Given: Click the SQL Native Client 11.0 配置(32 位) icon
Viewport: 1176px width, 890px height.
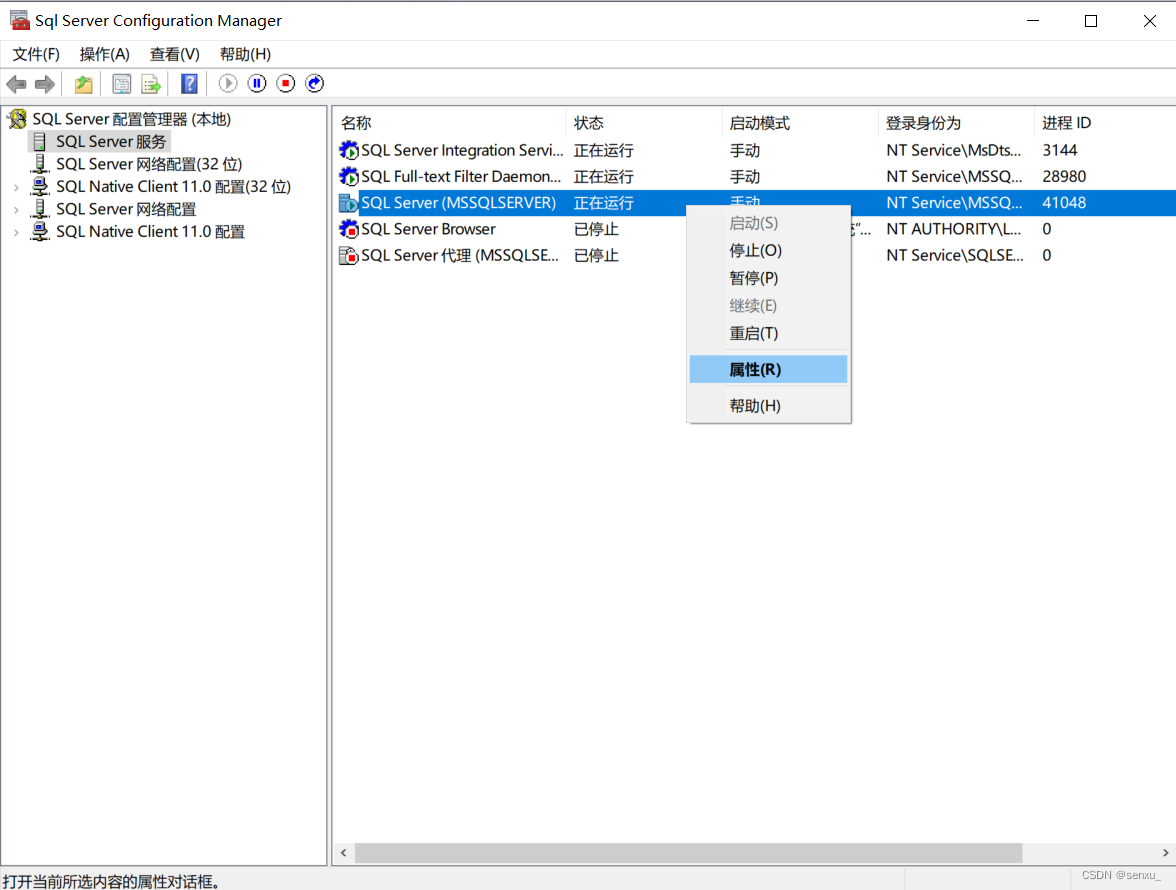Looking at the screenshot, I should (40, 187).
